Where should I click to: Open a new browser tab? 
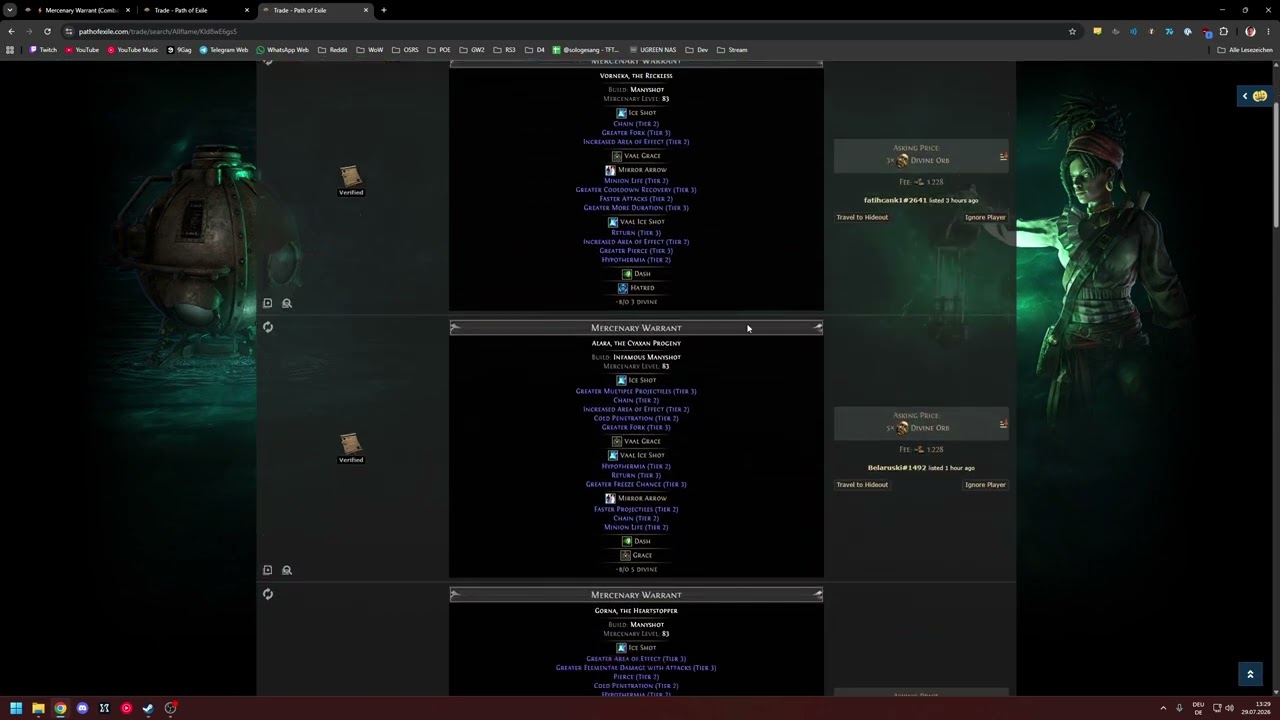point(384,10)
